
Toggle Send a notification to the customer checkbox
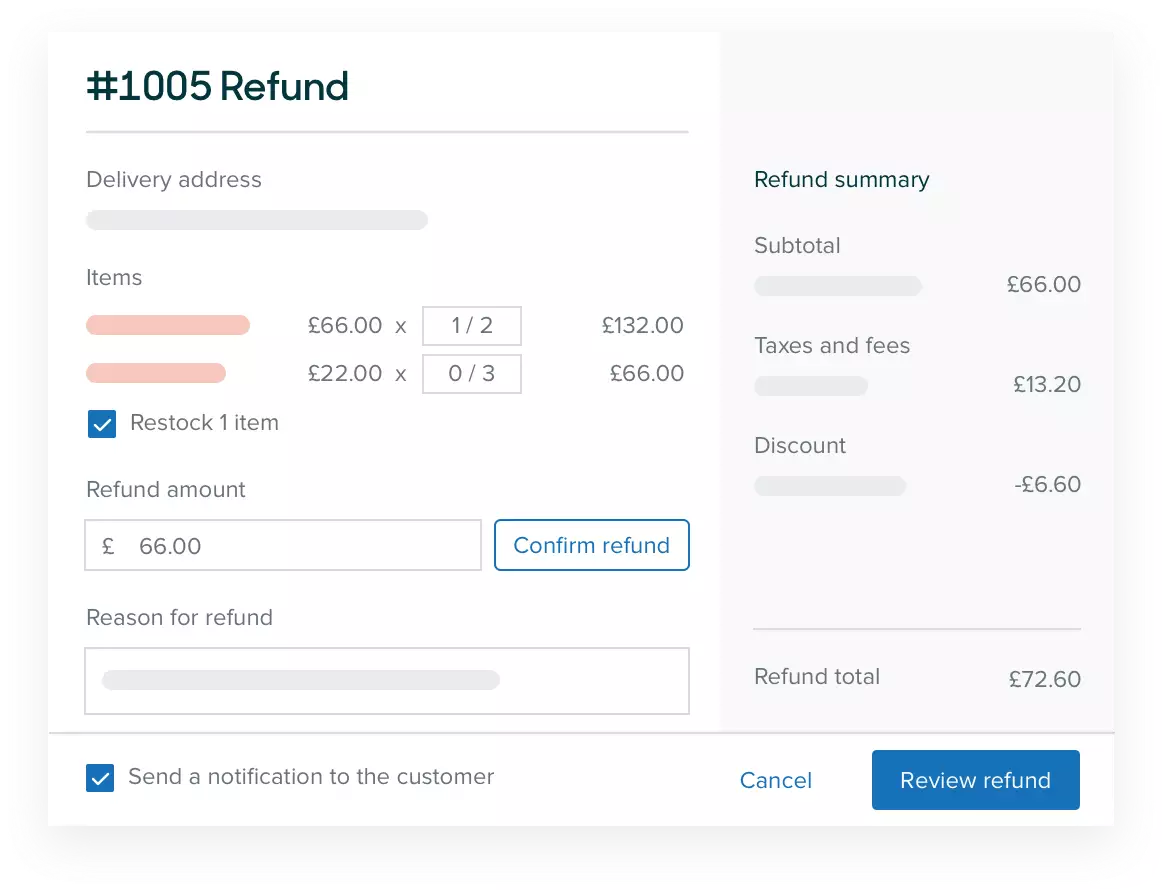[100, 778]
